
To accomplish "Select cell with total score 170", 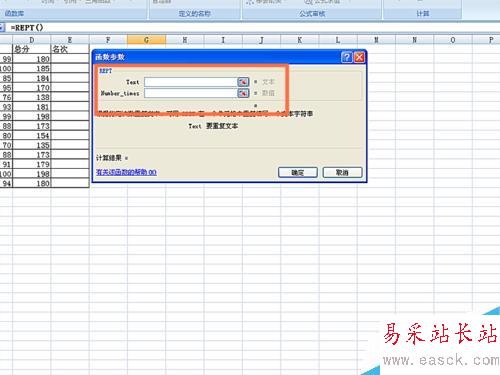I will (x=32, y=88).
